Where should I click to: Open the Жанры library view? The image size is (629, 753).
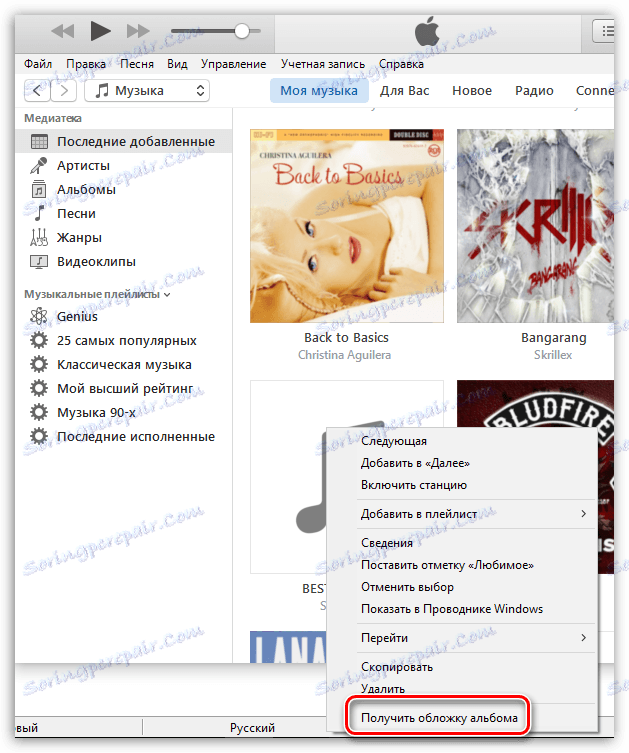[x=79, y=237]
